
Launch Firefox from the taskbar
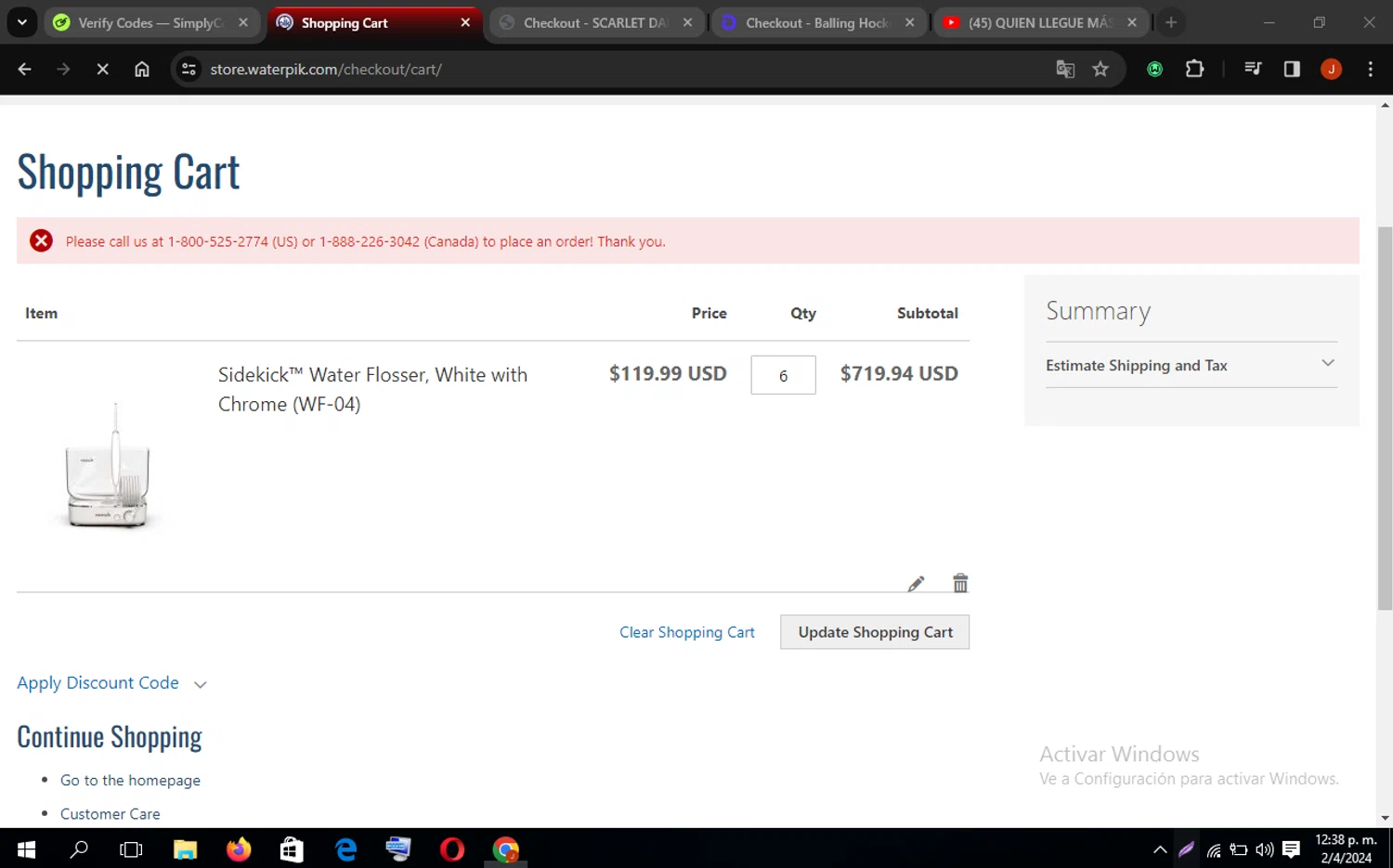pos(239,849)
